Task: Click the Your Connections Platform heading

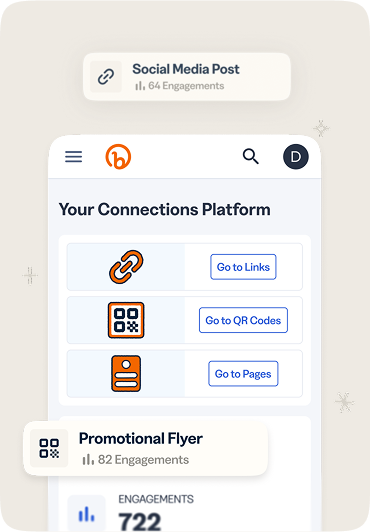Action: coord(164,209)
